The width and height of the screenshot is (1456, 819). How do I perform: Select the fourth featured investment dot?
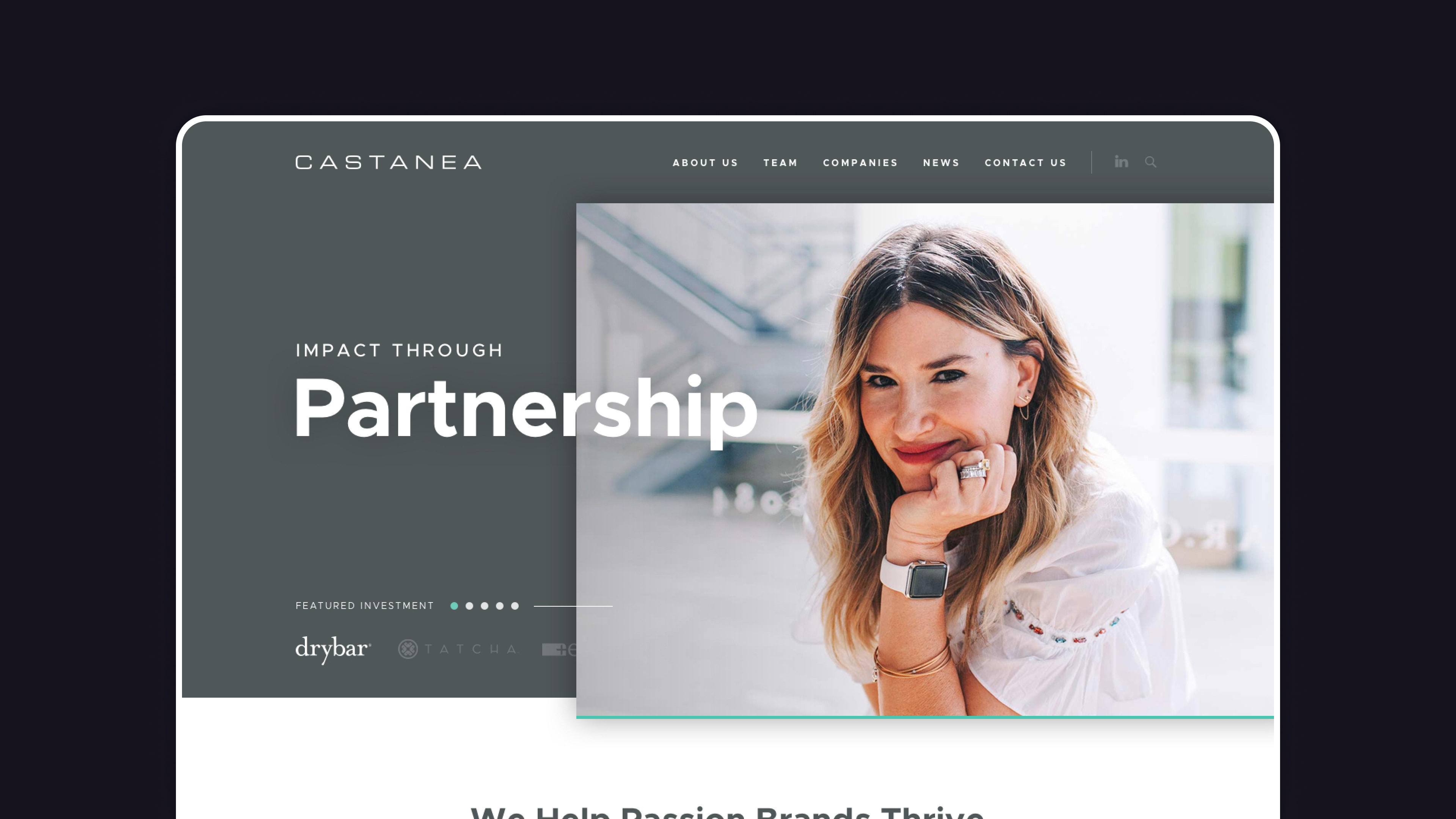point(500,606)
